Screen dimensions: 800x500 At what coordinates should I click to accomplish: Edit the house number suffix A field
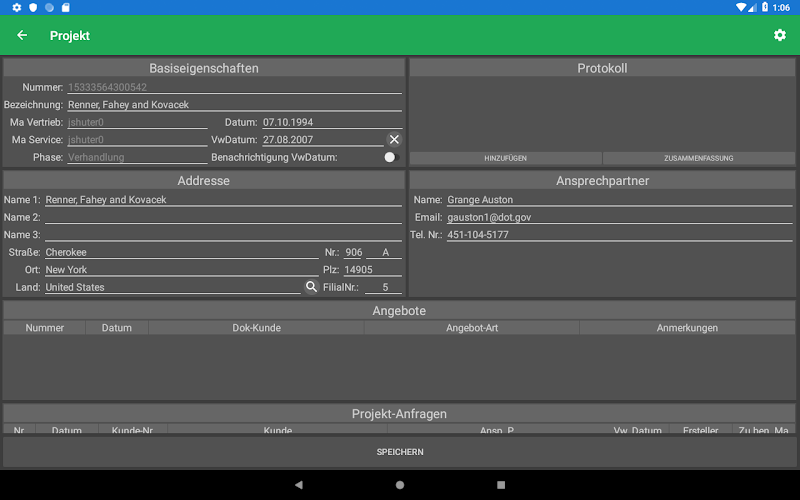coord(384,252)
